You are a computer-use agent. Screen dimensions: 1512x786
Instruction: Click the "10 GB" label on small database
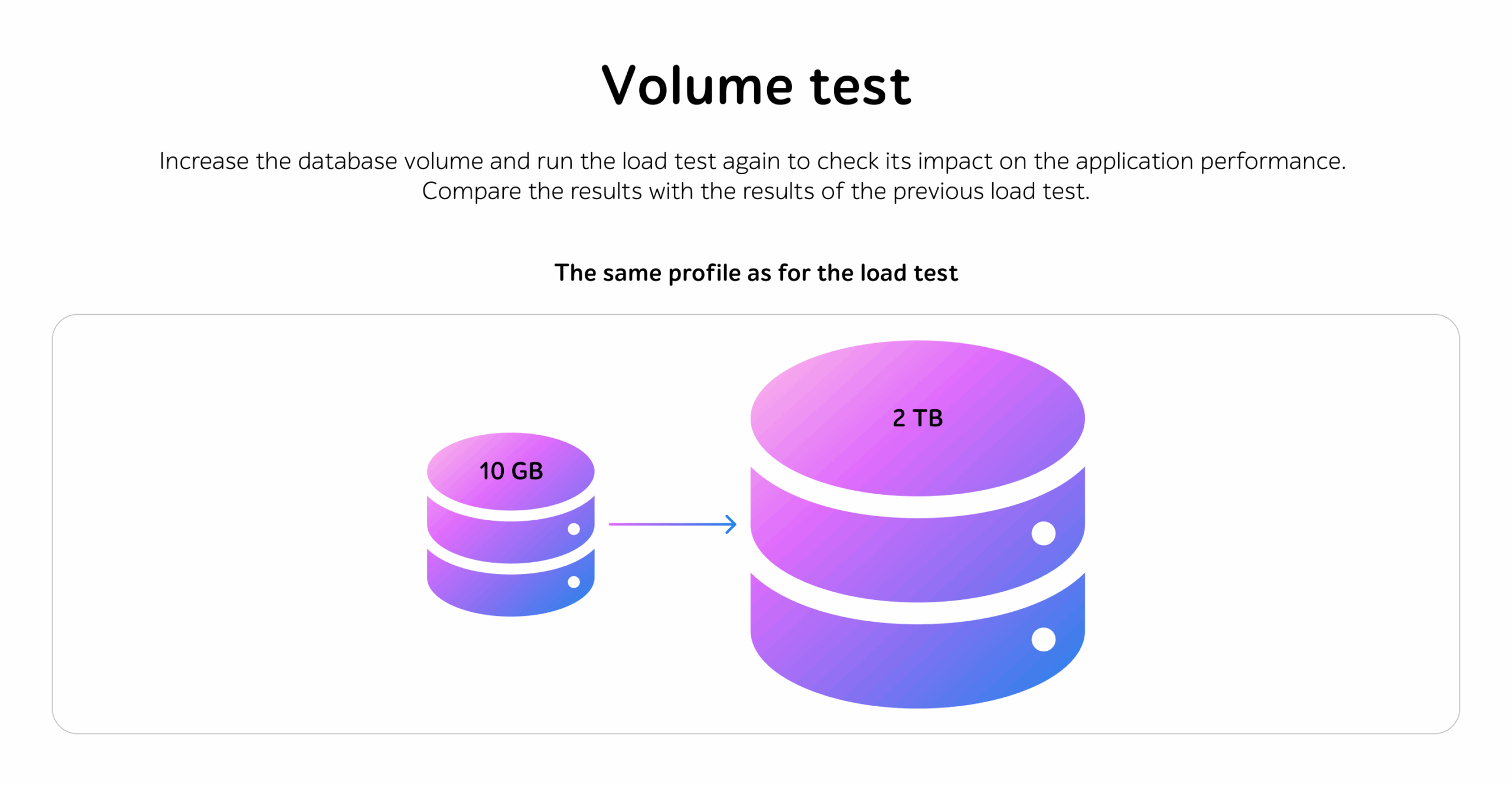[510, 471]
